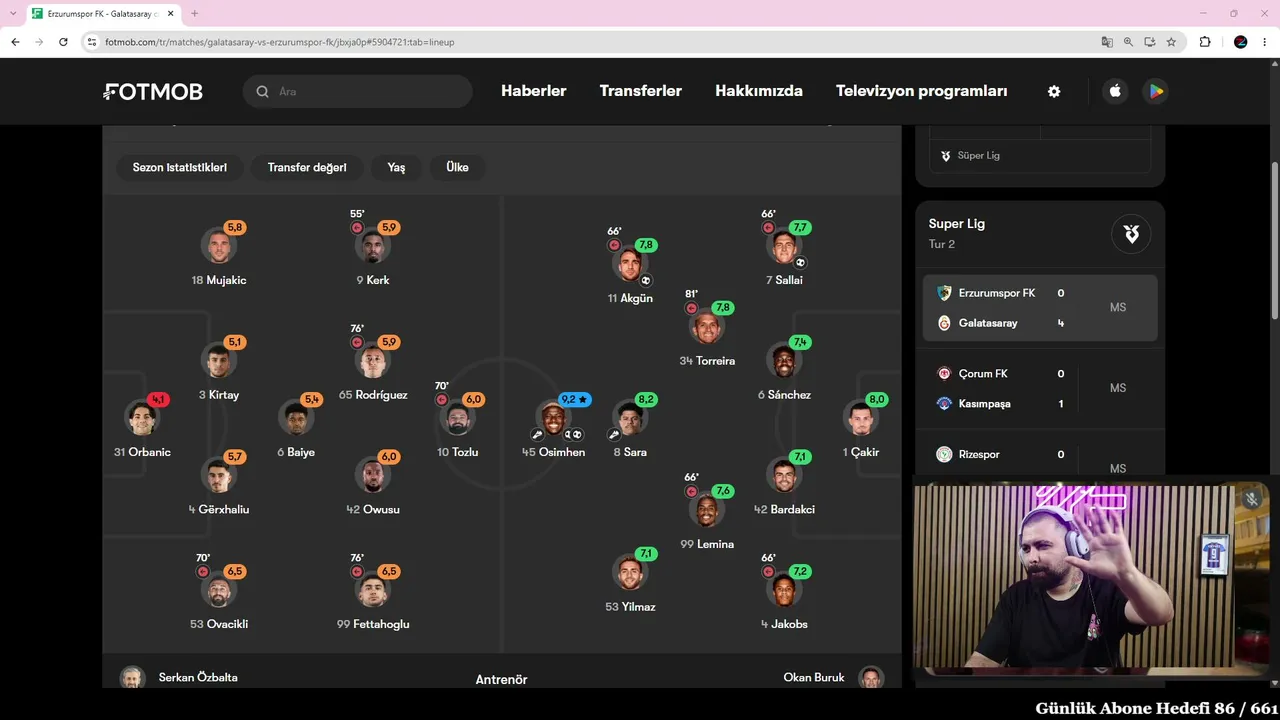Open the Erzurumspor FK vs Galatasaray match row

[1040, 308]
